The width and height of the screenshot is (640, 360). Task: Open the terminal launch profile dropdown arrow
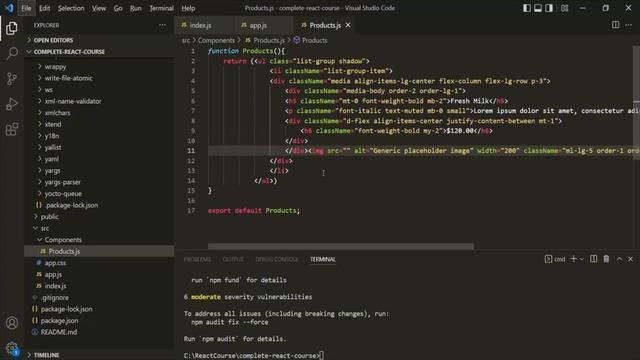(582, 259)
